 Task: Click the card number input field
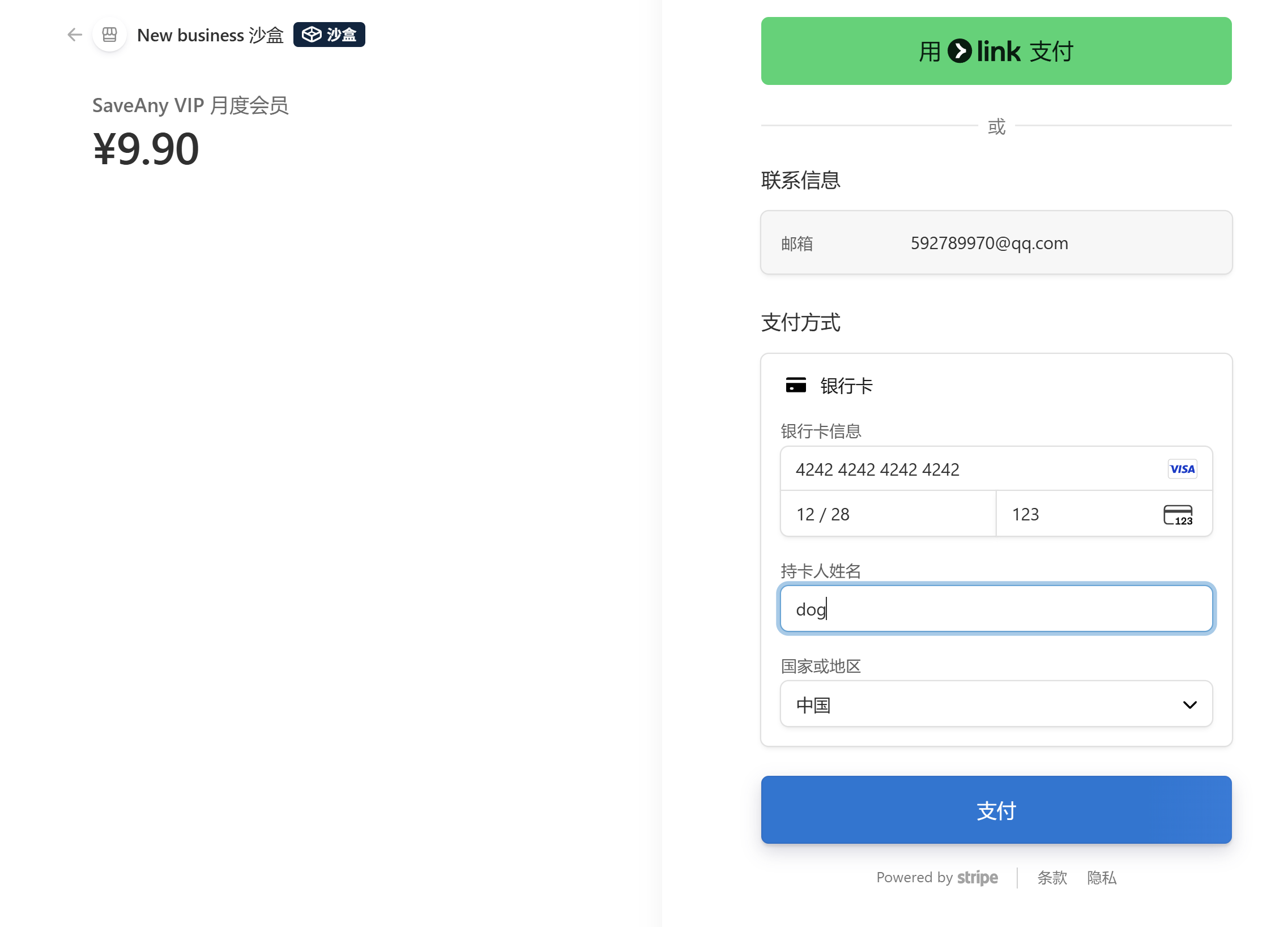tap(965, 469)
